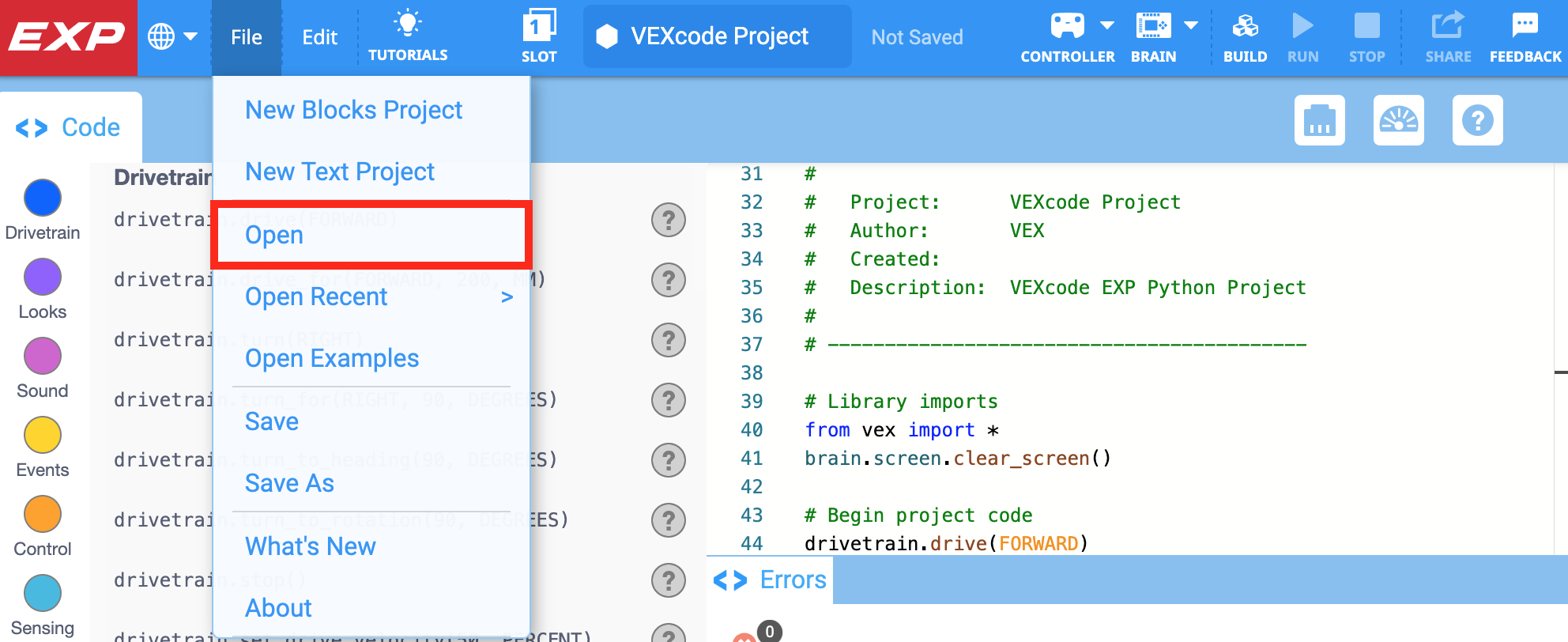Image resolution: width=1568 pixels, height=642 pixels.
Task: Select Save in File menu
Action: pos(272,421)
